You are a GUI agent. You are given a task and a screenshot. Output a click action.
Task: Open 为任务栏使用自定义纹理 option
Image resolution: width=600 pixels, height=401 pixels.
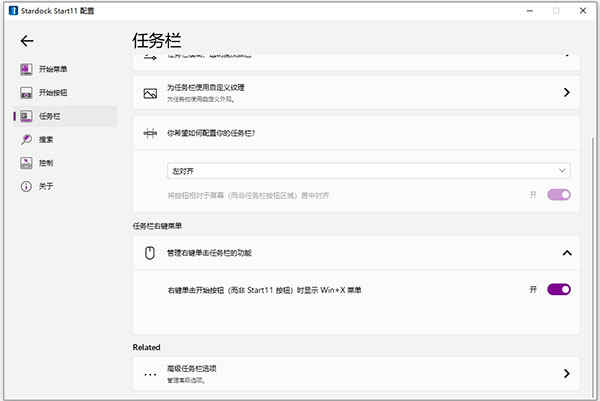pos(356,93)
